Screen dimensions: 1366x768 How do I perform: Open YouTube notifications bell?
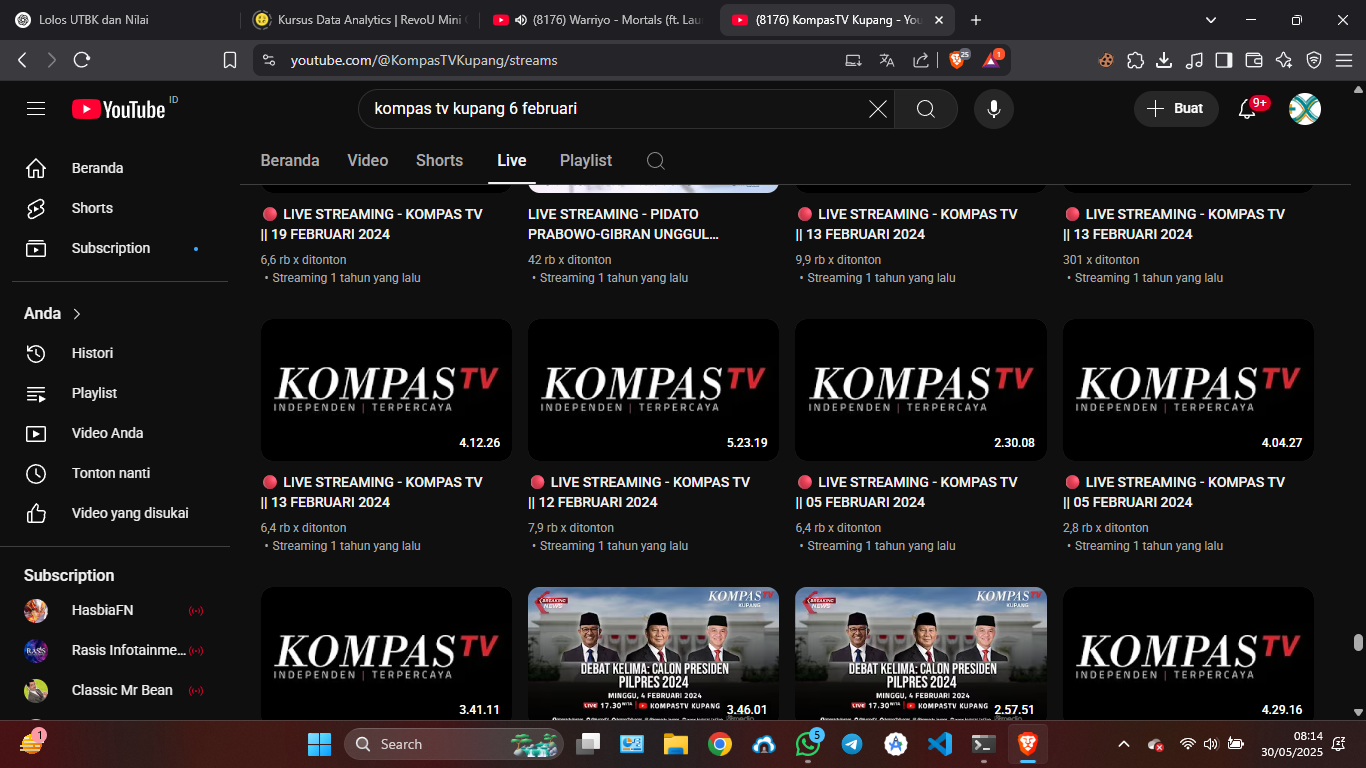1247,109
